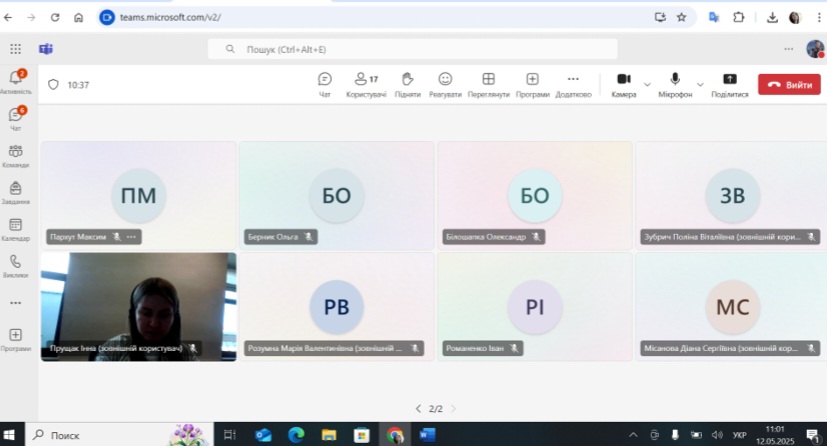Select Прущак Інна video tile
Viewport: 827px width, 446px height.
138,300
